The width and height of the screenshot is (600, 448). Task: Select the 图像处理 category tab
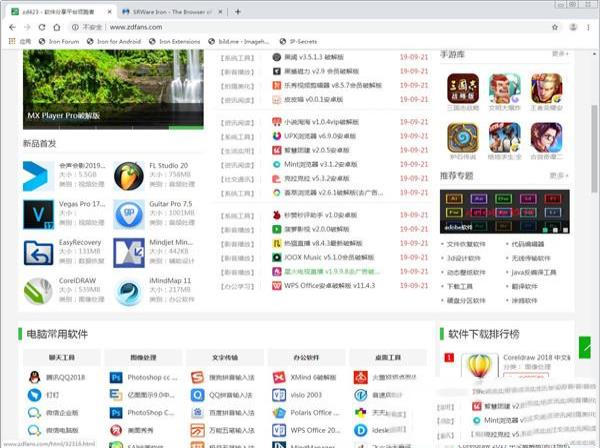143,357
